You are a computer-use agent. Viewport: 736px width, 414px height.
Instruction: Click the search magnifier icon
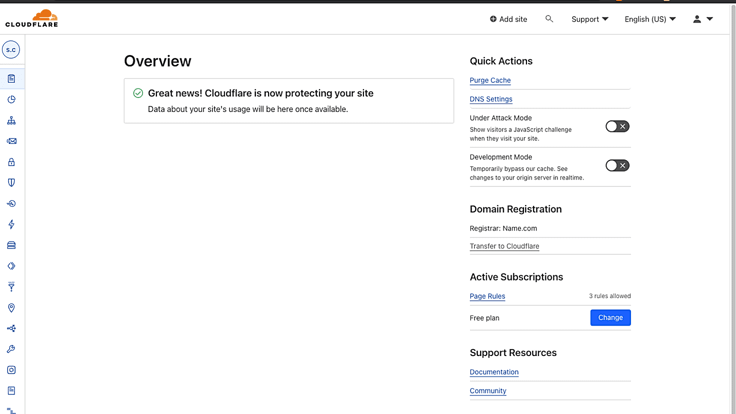point(549,19)
